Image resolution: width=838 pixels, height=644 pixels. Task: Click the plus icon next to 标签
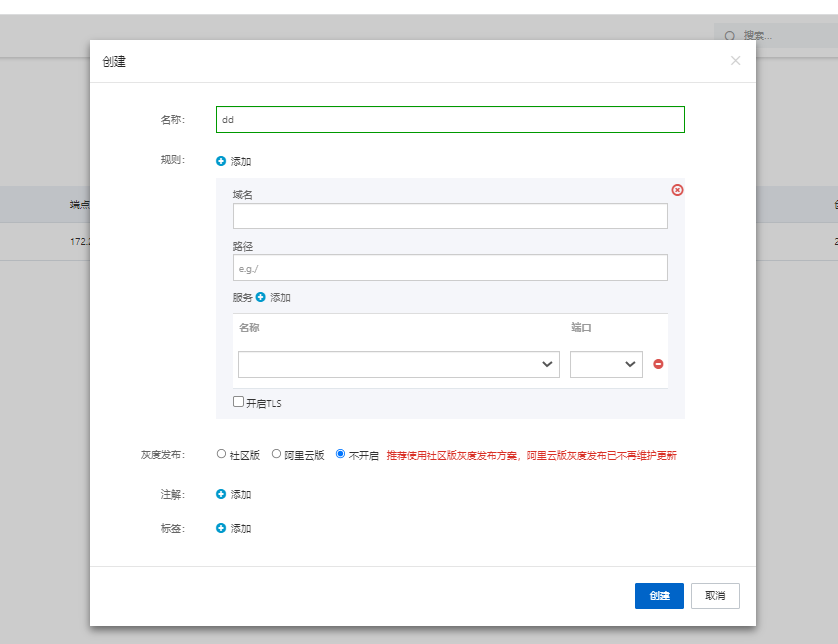tap(221, 528)
